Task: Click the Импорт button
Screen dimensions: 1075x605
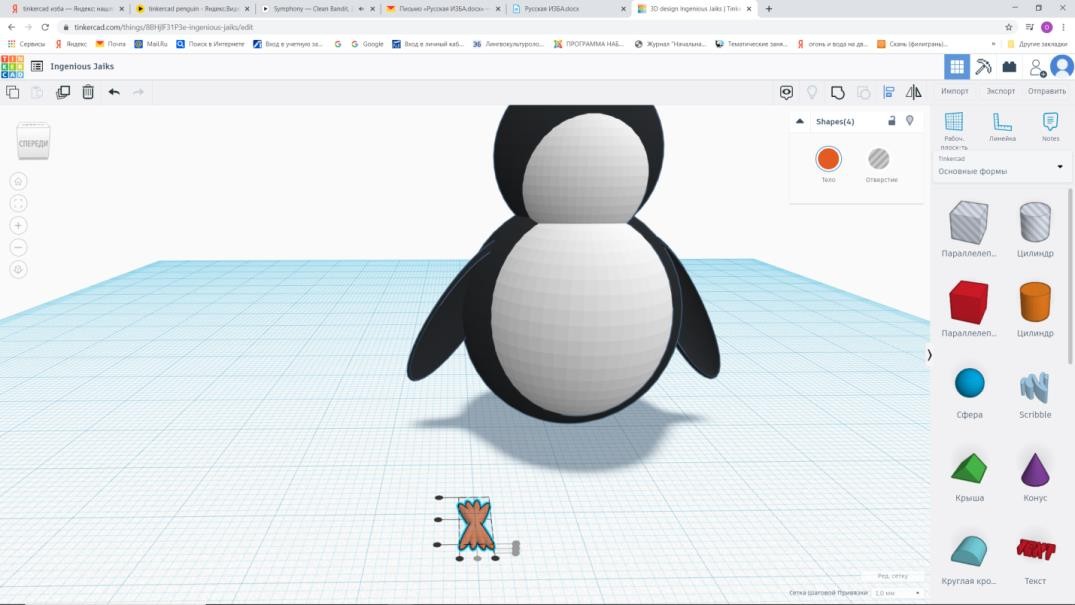Action: (954, 91)
